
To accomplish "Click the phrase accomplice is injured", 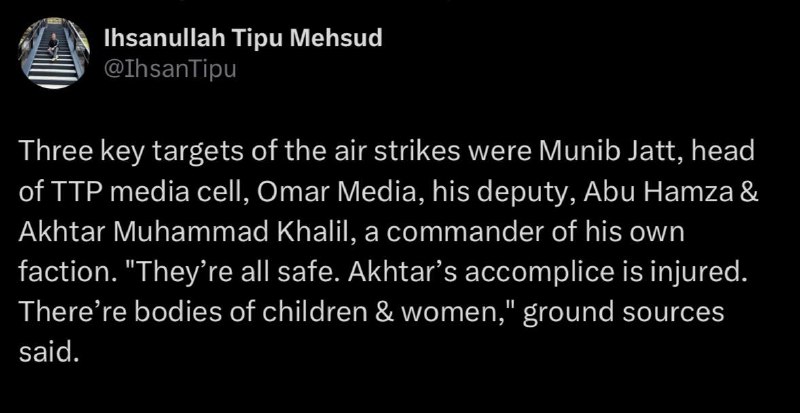I will click(608, 273).
